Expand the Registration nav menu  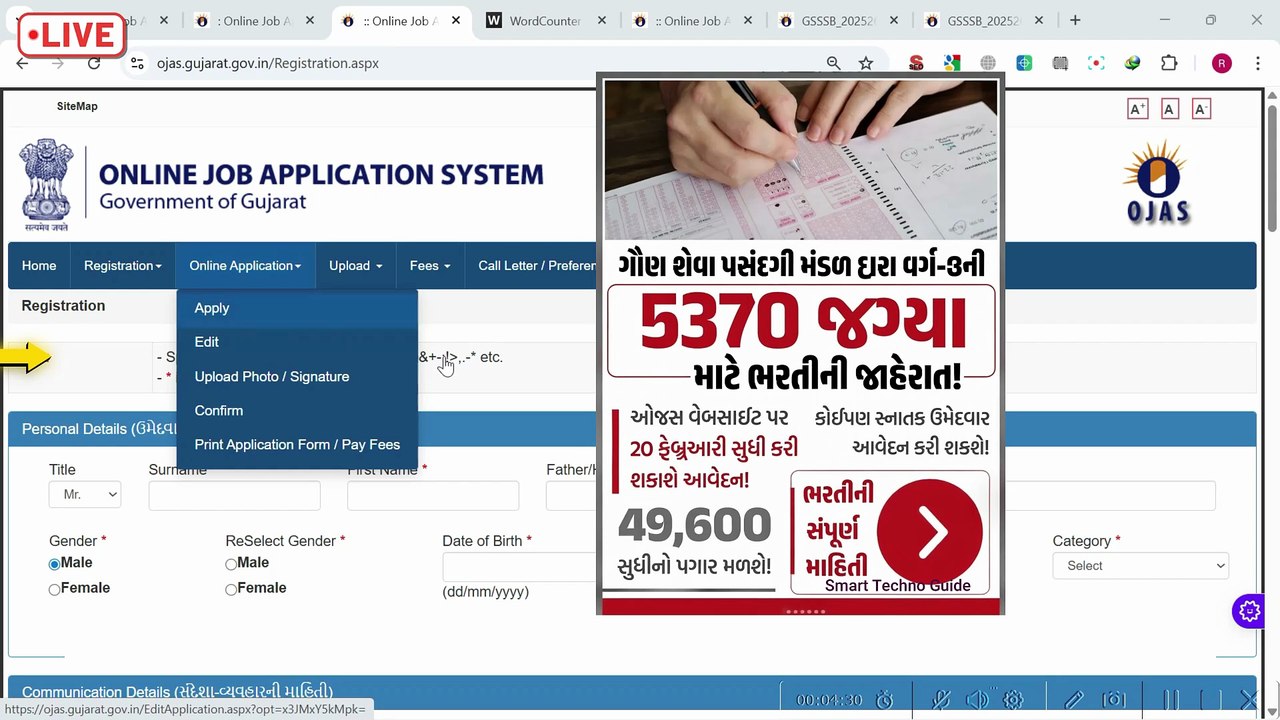click(x=123, y=266)
